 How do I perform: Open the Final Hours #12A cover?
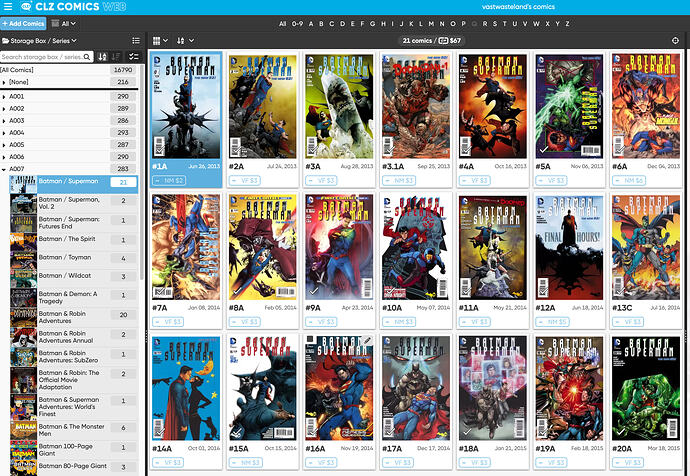coord(569,248)
